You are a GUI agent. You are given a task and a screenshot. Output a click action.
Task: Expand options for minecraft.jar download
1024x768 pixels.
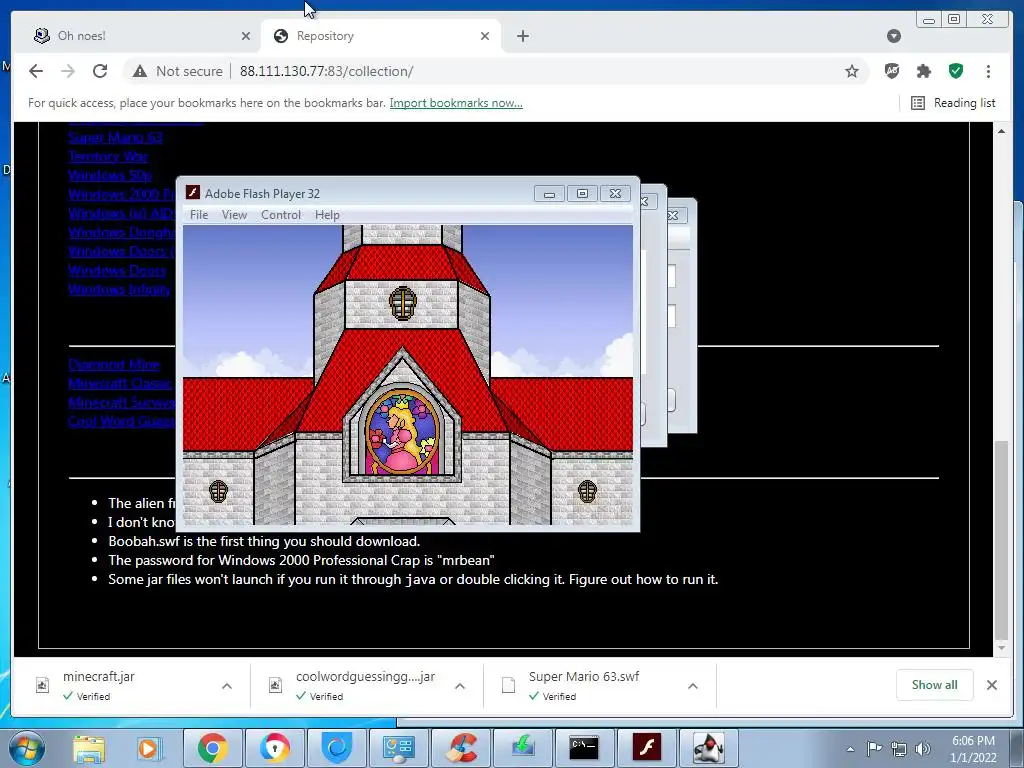pyautogui.click(x=227, y=686)
